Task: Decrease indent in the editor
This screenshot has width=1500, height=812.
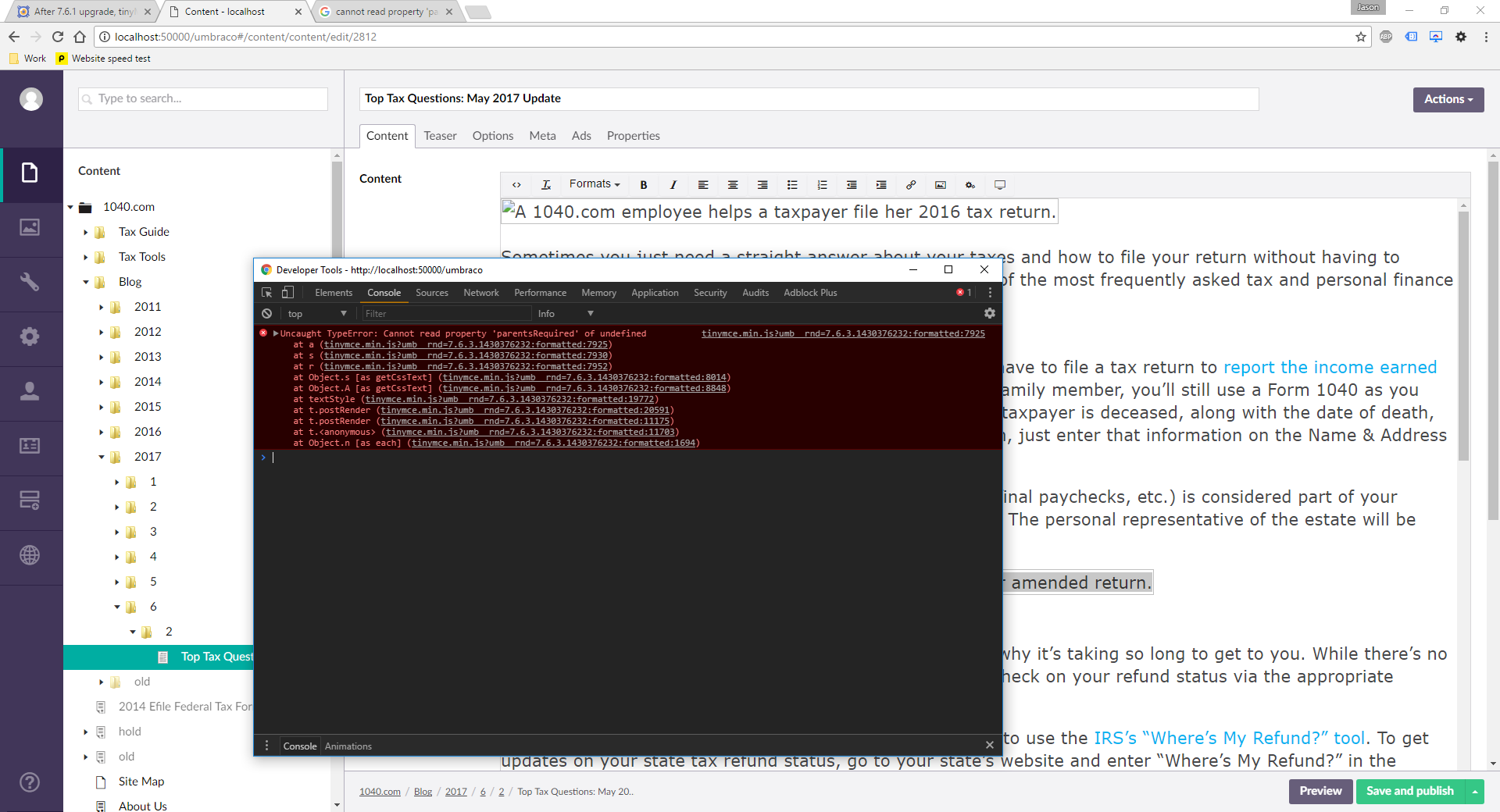Action: pos(852,185)
